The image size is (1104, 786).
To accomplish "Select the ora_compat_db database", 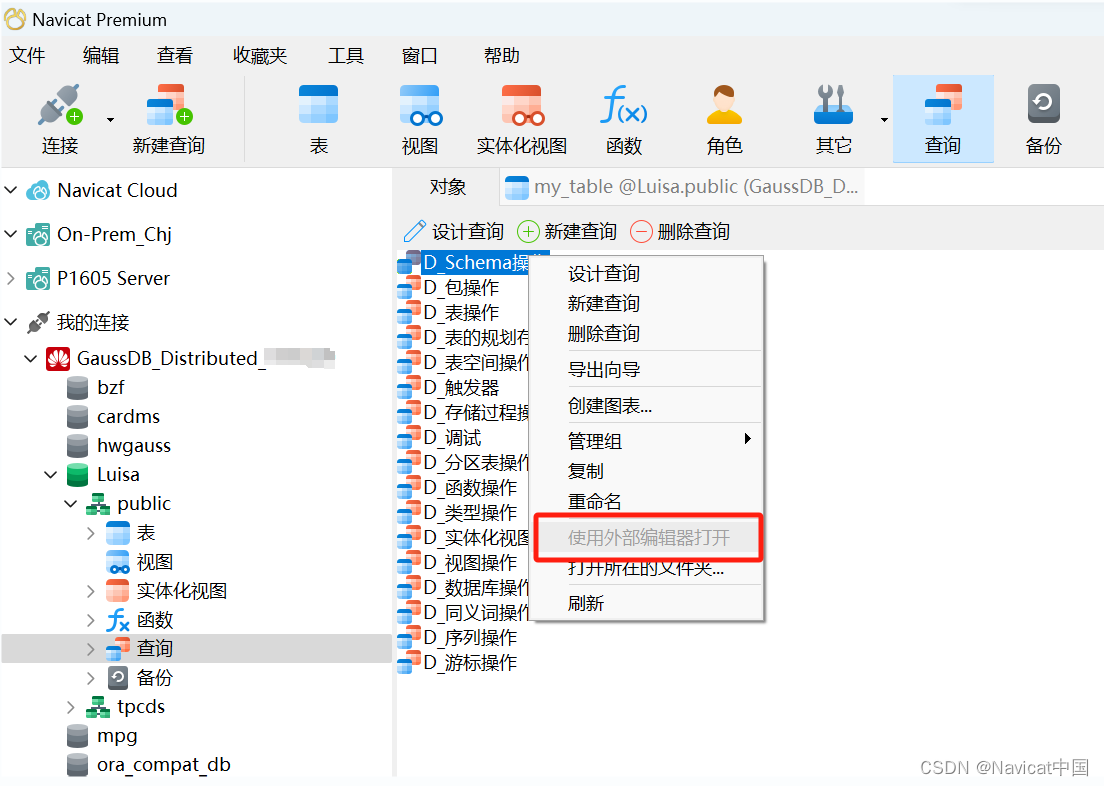I will (x=163, y=765).
